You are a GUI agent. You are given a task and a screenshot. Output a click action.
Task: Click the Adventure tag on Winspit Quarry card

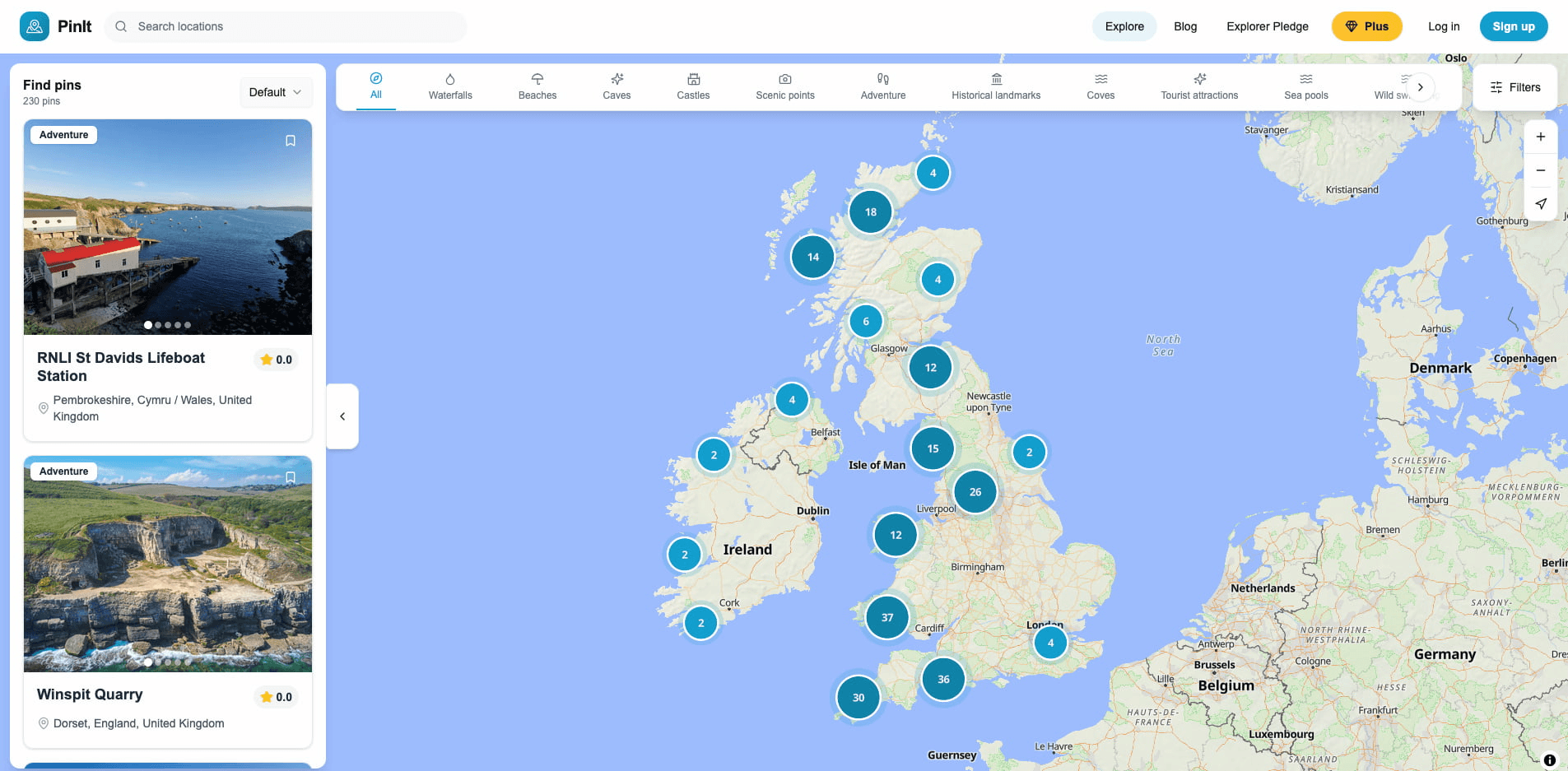click(64, 471)
